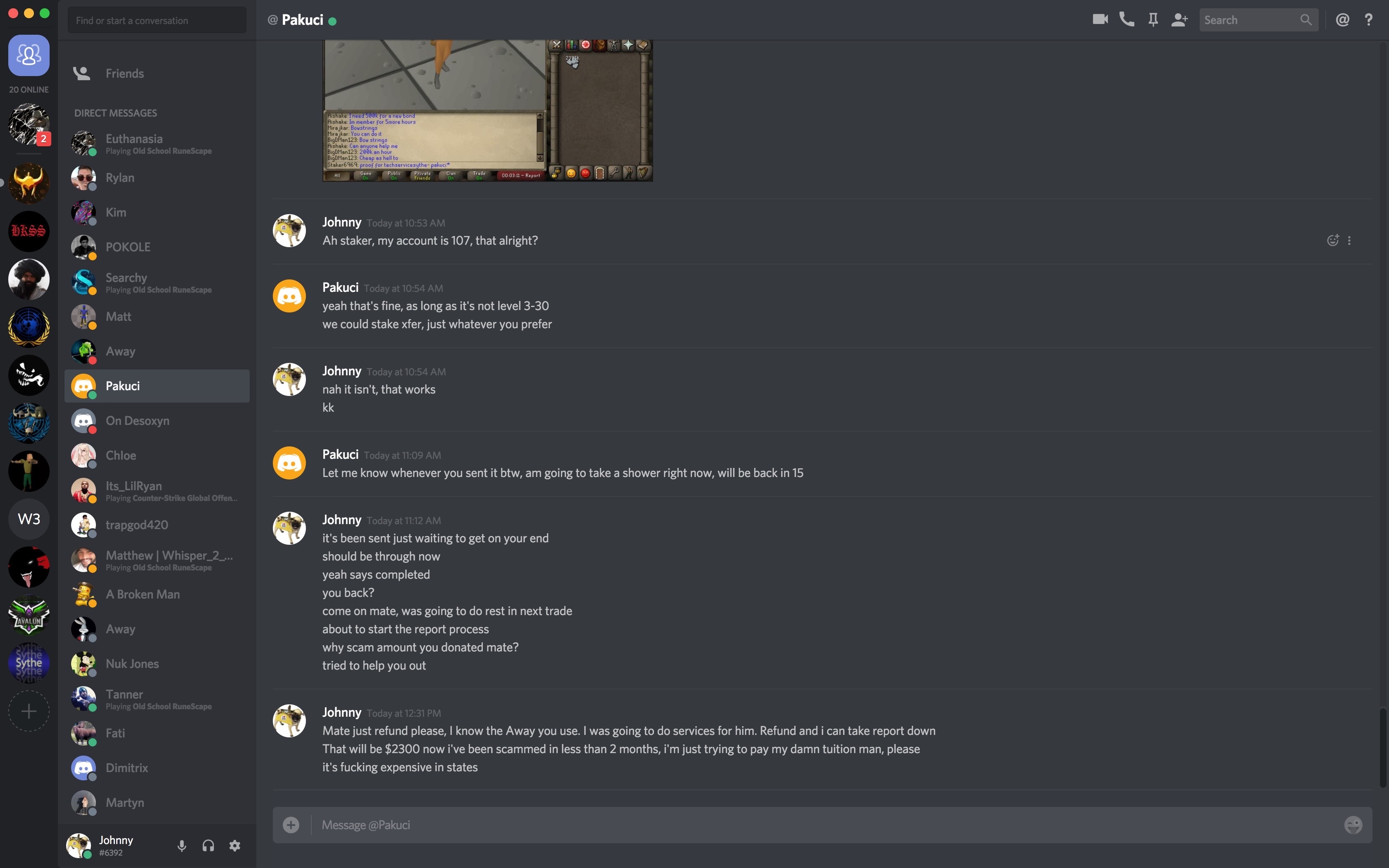Add a server with plus button

click(29, 711)
